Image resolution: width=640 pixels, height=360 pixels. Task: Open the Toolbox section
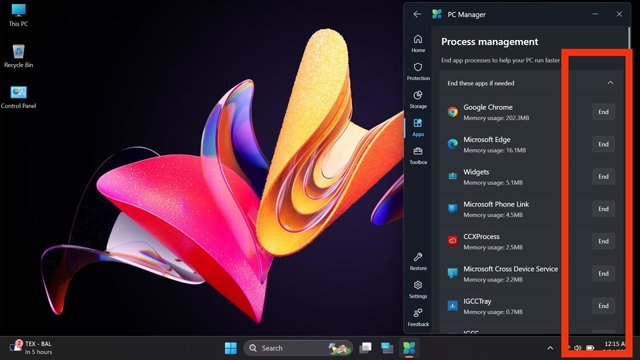coord(418,156)
